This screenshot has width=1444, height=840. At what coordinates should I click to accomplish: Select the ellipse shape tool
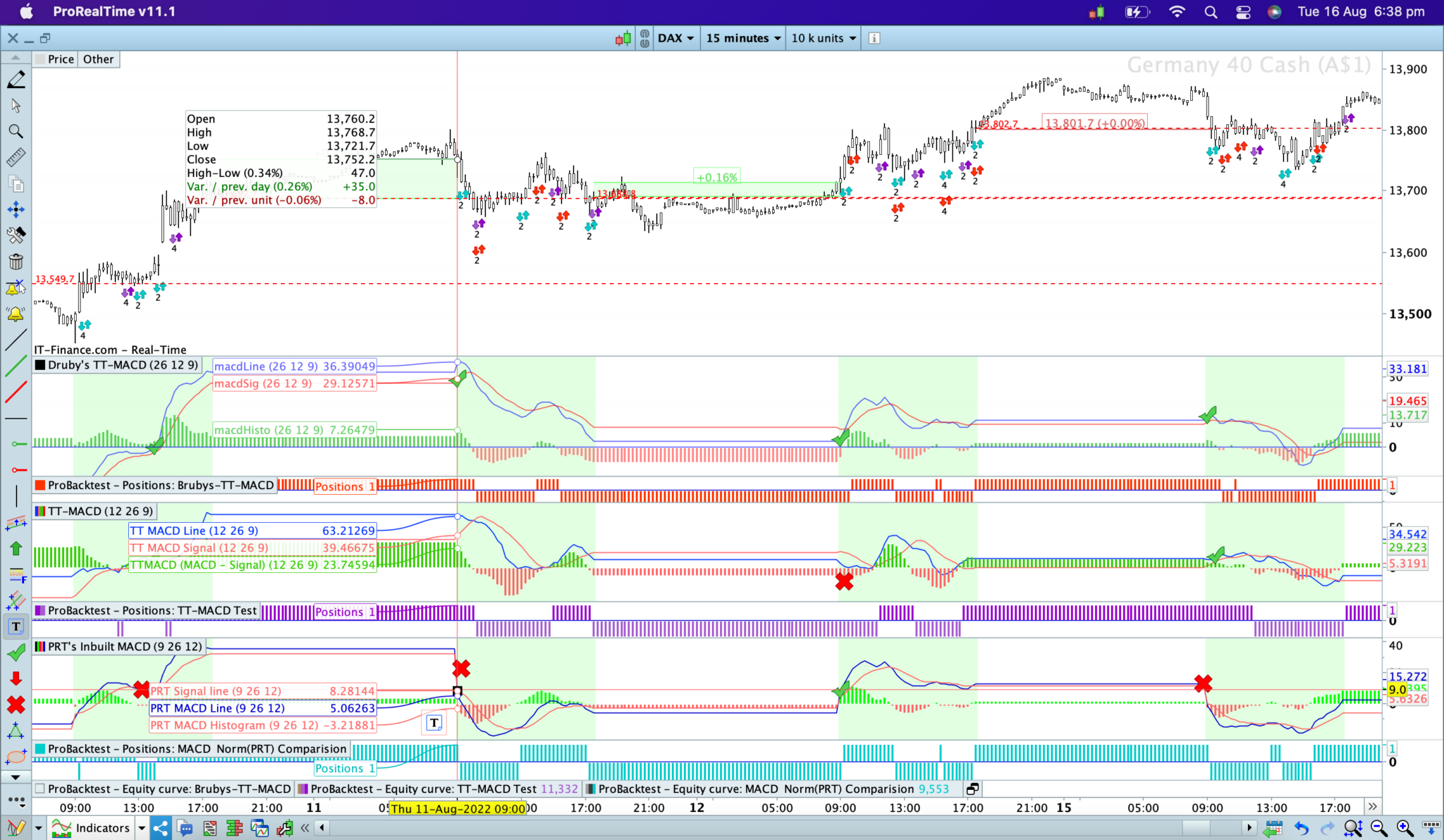pyautogui.click(x=16, y=757)
